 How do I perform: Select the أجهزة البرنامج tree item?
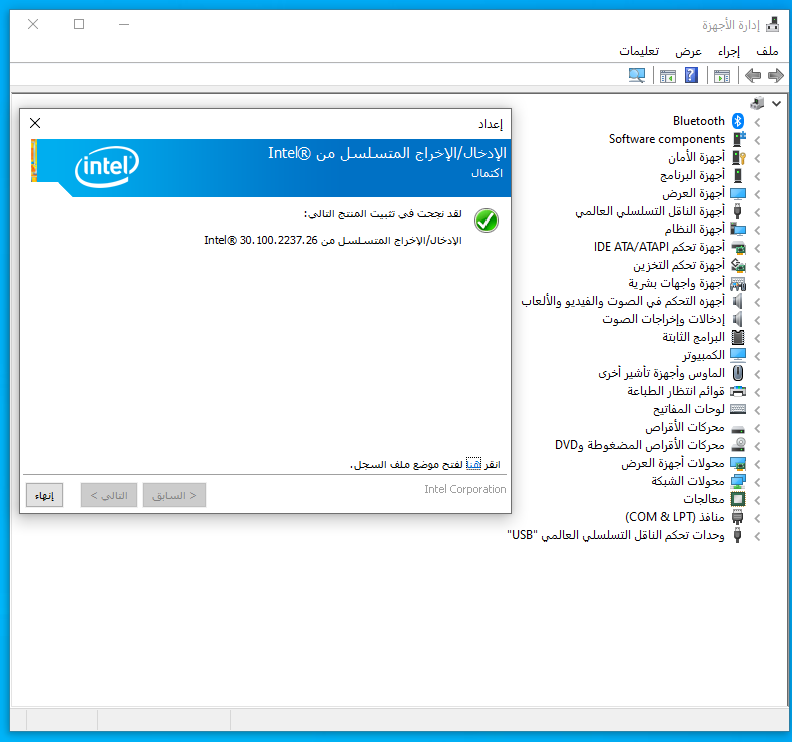click(x=692, y=175)
